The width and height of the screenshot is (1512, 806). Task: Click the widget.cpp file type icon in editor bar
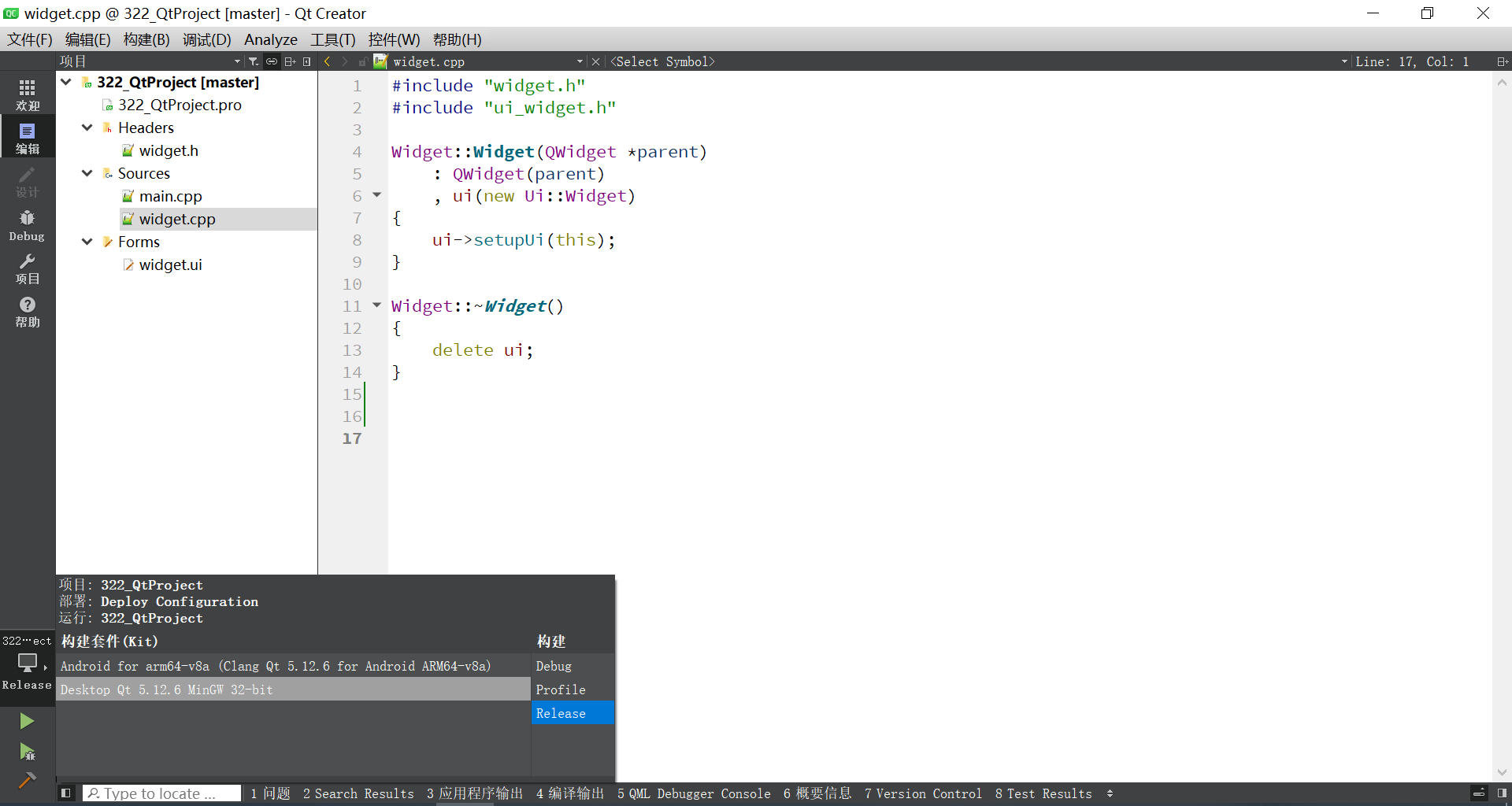click(380, 61)
